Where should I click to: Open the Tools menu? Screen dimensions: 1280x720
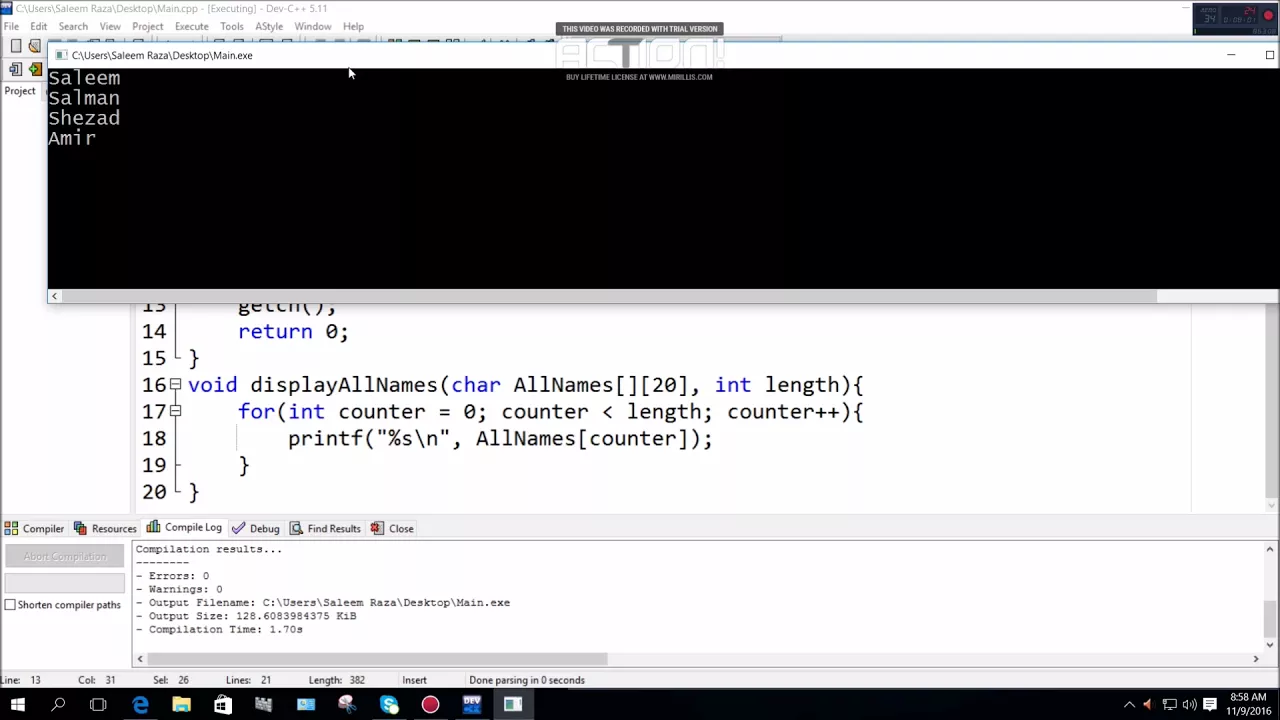tap(231, 26)
